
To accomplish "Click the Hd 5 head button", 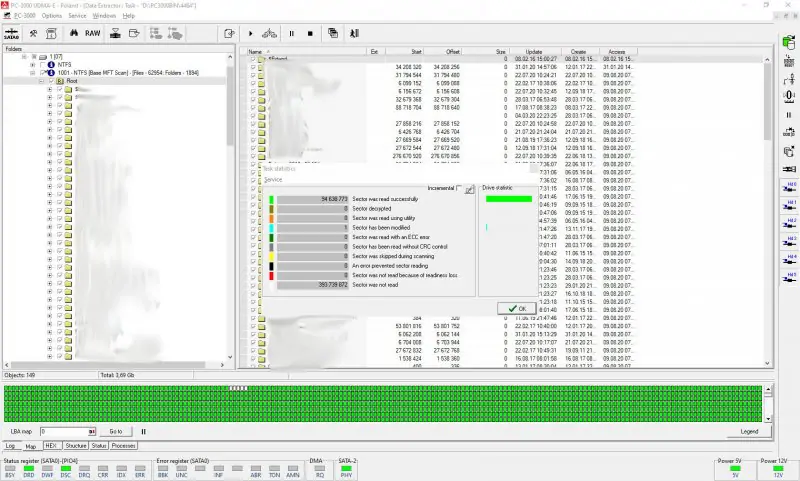I will (789, 277).
